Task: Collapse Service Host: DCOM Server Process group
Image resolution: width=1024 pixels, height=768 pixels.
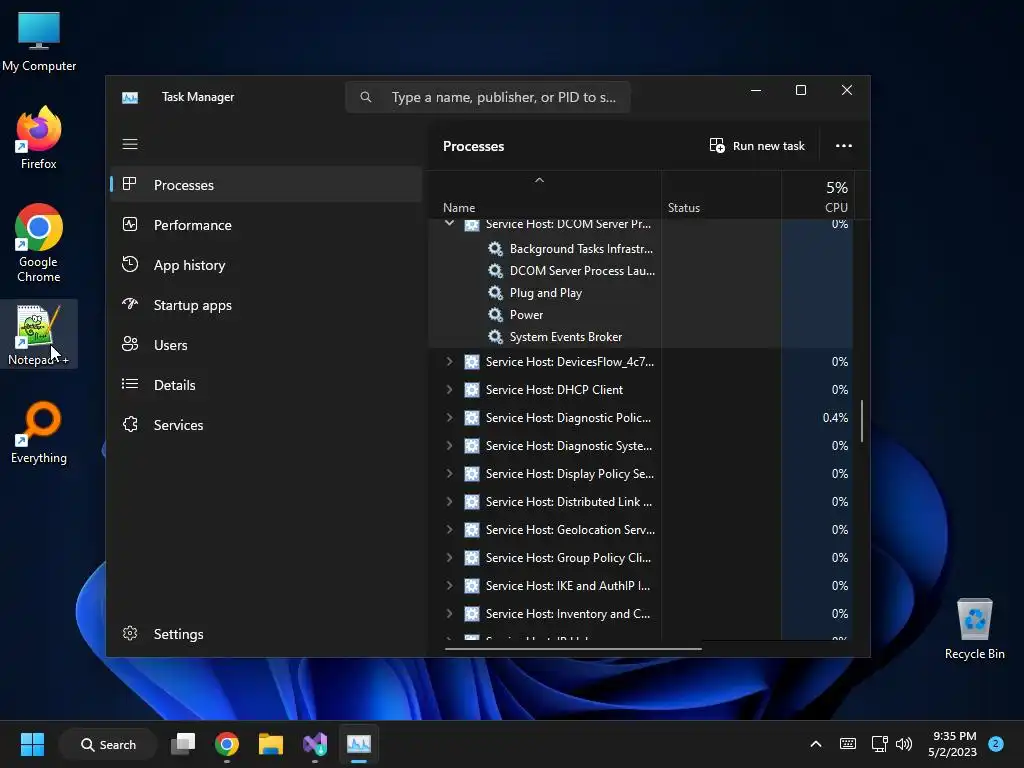Action: point(449,223)
